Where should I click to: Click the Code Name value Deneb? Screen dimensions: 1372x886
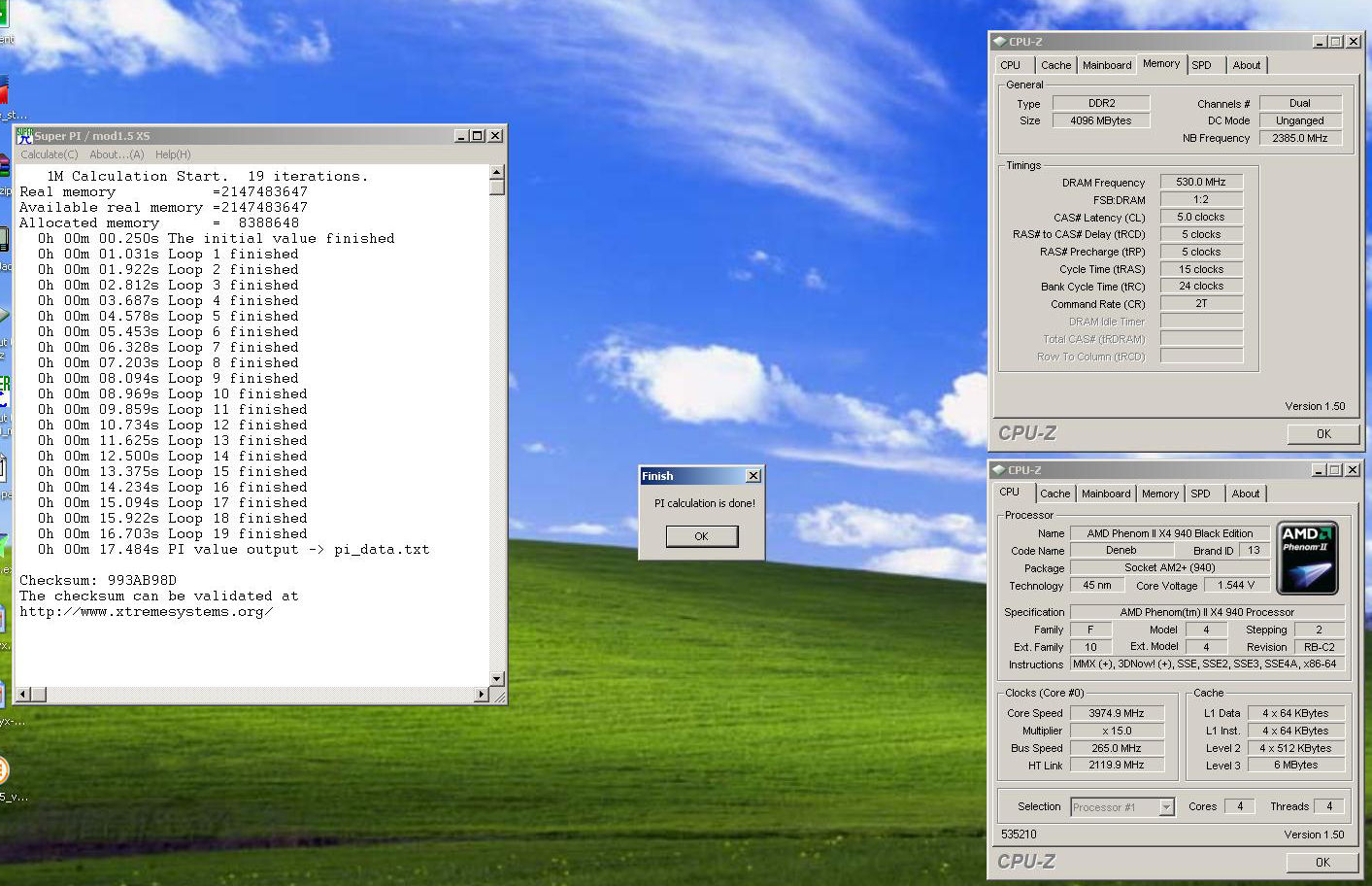[1121, 550]
